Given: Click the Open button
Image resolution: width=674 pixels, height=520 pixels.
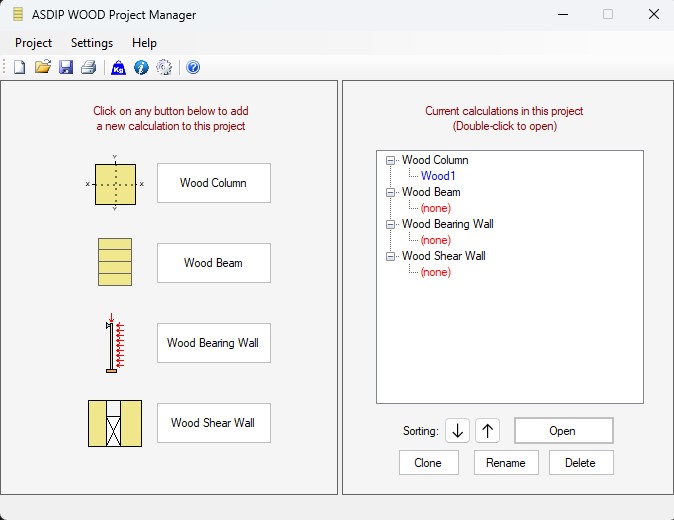Looking at the screenshot, I should tap(564, 431).
